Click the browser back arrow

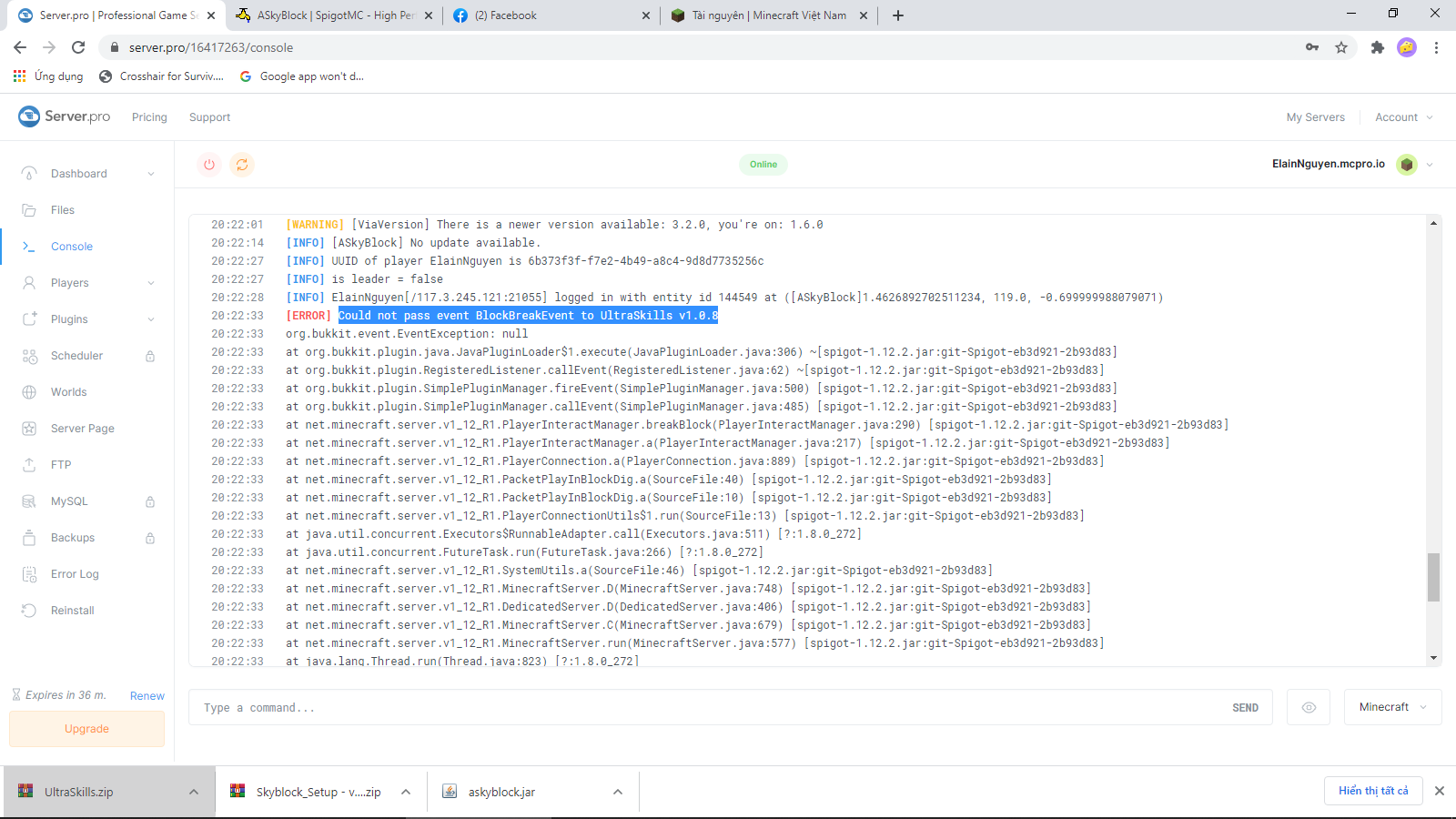tap(20, 47)
